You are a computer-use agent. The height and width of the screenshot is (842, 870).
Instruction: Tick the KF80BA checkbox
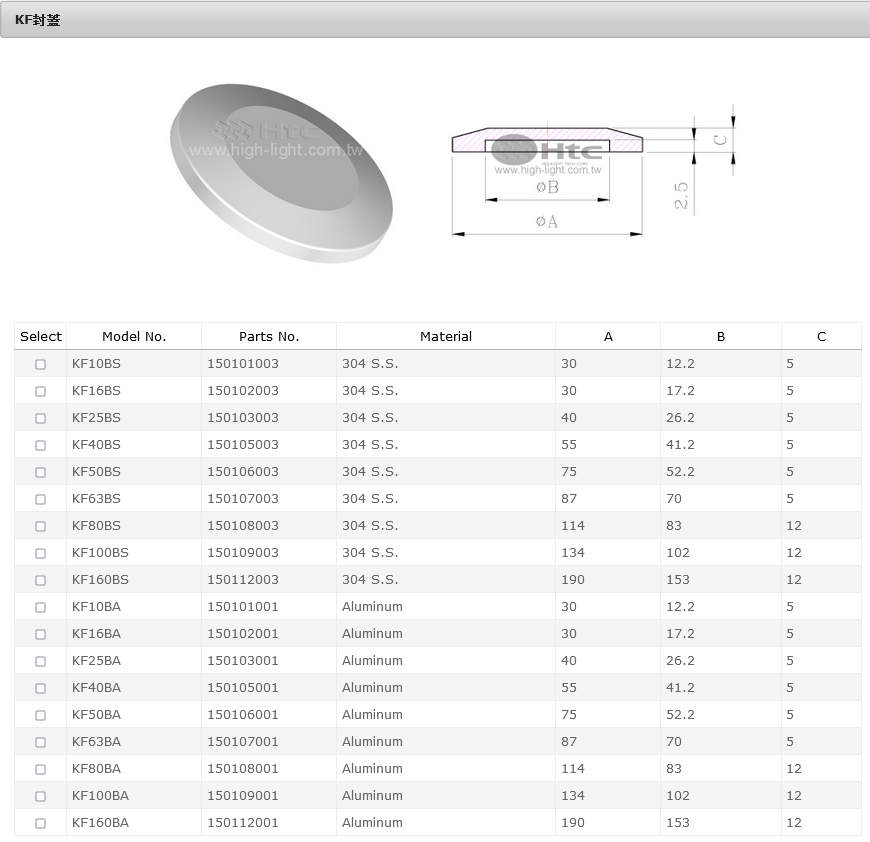click(x=40, y=769)
